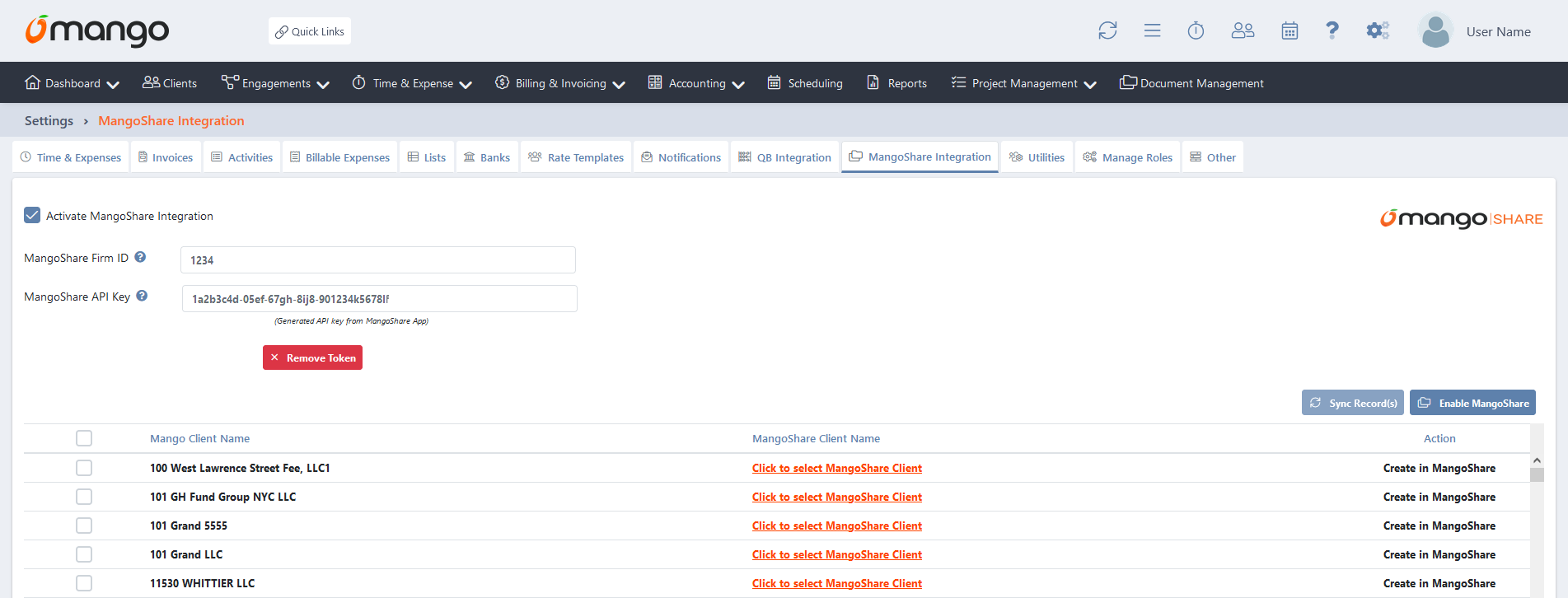The width and height of the screenshot is (1568, 598).
Task: Click Create in MangoShare for 101 Grand LLC
Action: pyautogui.click(x=1439, y=554)
